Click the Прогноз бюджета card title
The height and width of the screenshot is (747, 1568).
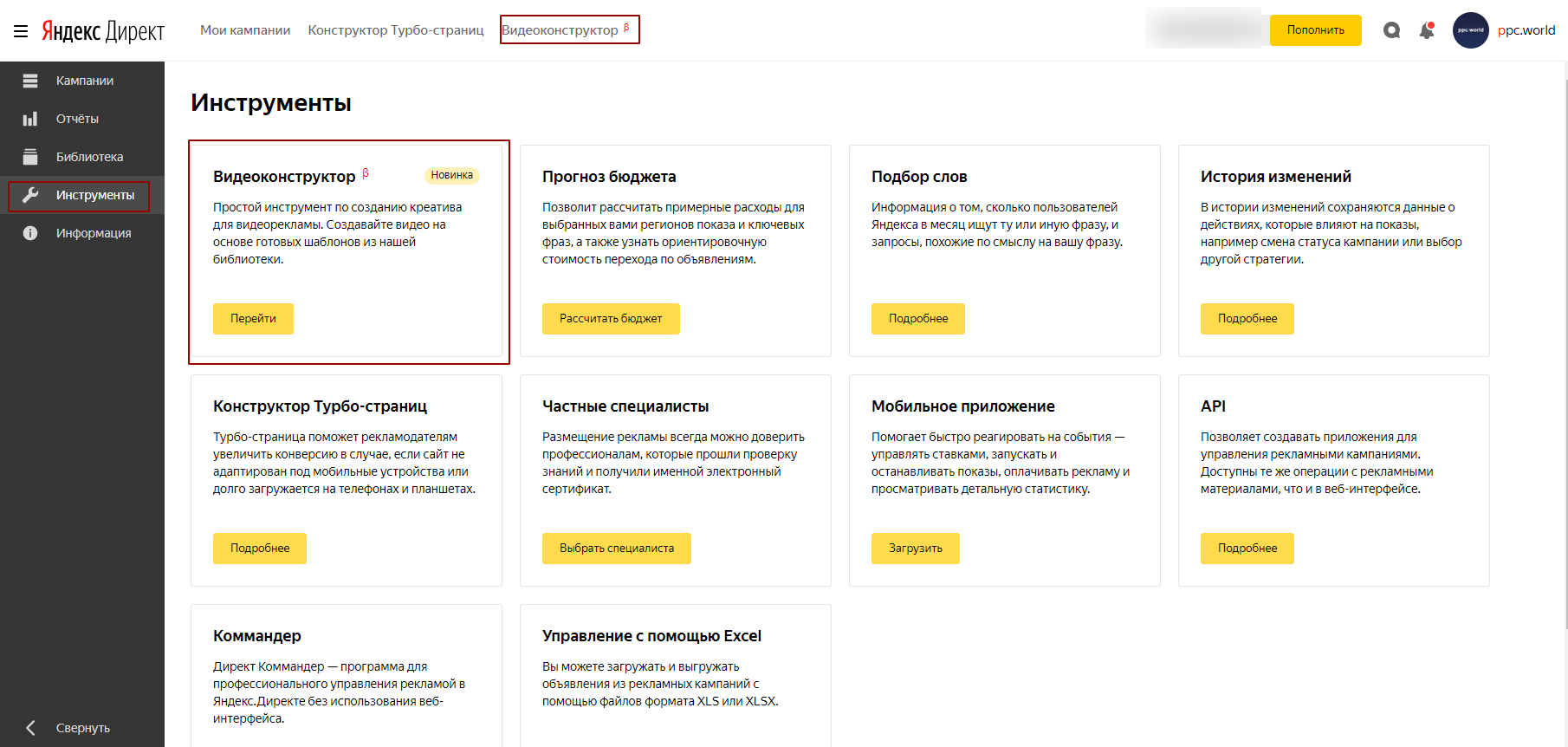(x=609, y=177)
